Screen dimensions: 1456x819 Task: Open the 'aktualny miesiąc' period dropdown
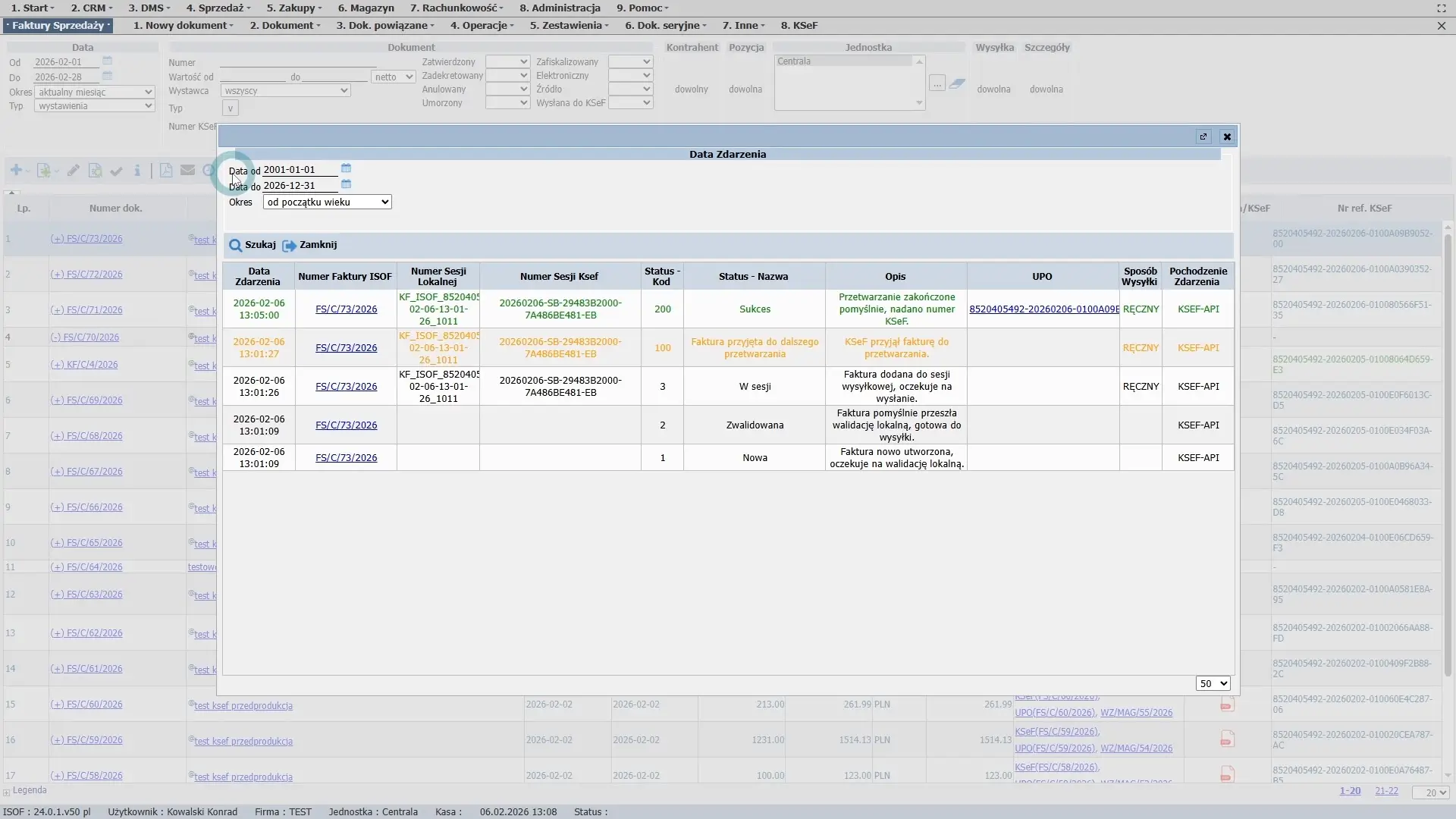coord(95,92)
